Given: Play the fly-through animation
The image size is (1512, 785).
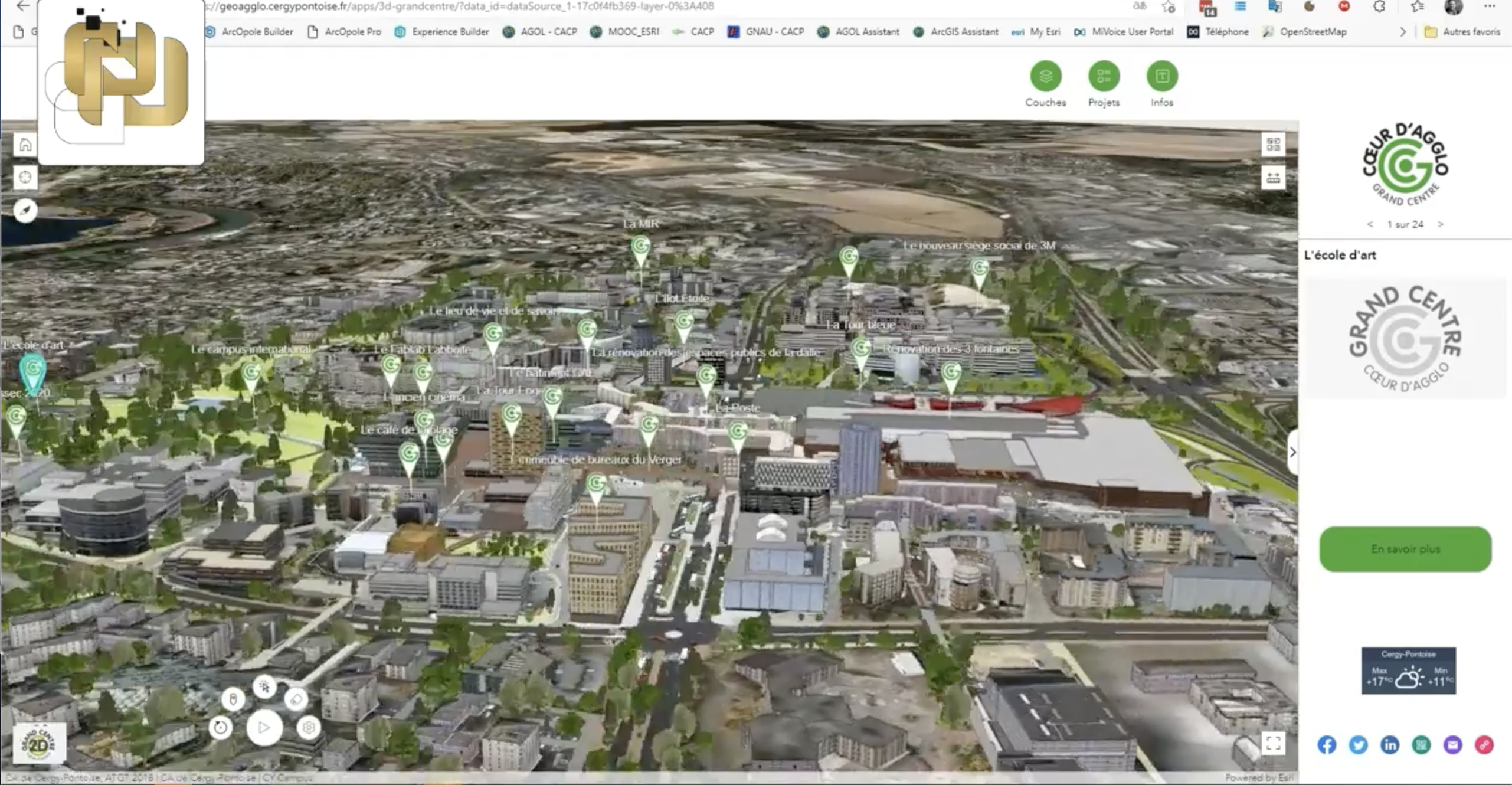Looking at the screenshot, I should click(264, 728).
